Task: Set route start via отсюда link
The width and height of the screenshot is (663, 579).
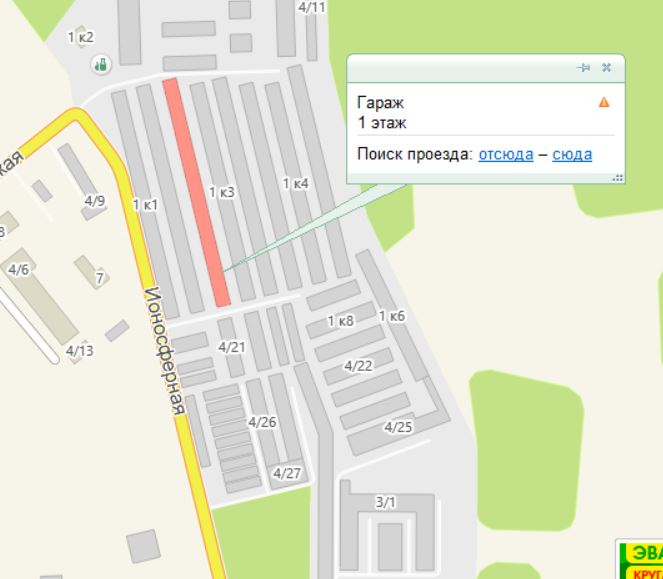Action: point(506,154)
